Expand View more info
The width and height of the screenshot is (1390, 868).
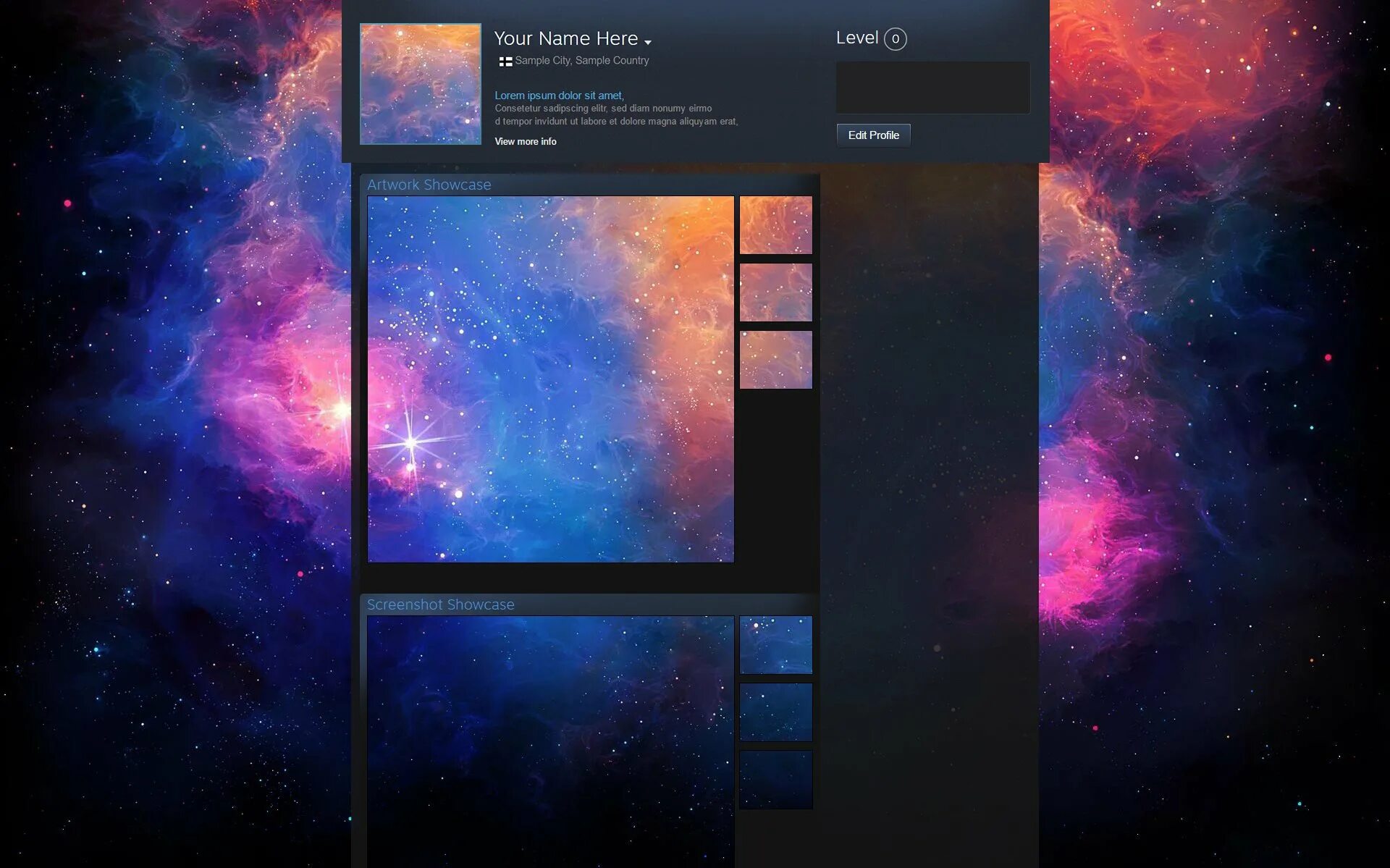click(x=526, y=142)
